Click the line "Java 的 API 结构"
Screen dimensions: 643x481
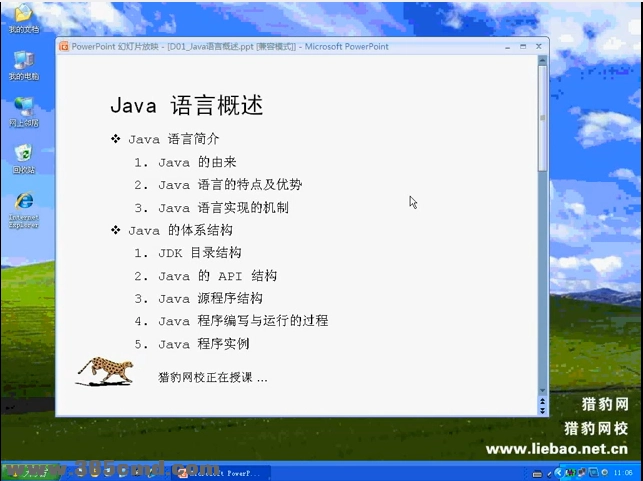(x=217, y=276)
